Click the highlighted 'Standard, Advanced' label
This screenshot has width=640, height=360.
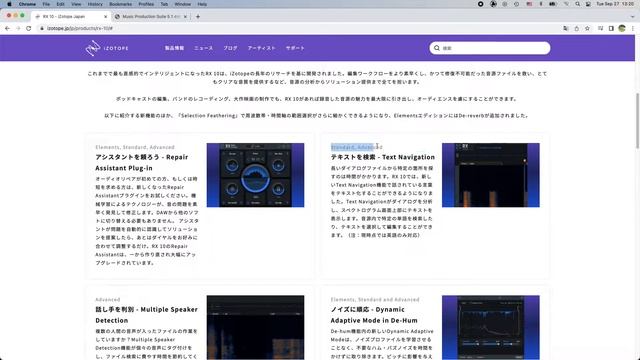point(356,147)
